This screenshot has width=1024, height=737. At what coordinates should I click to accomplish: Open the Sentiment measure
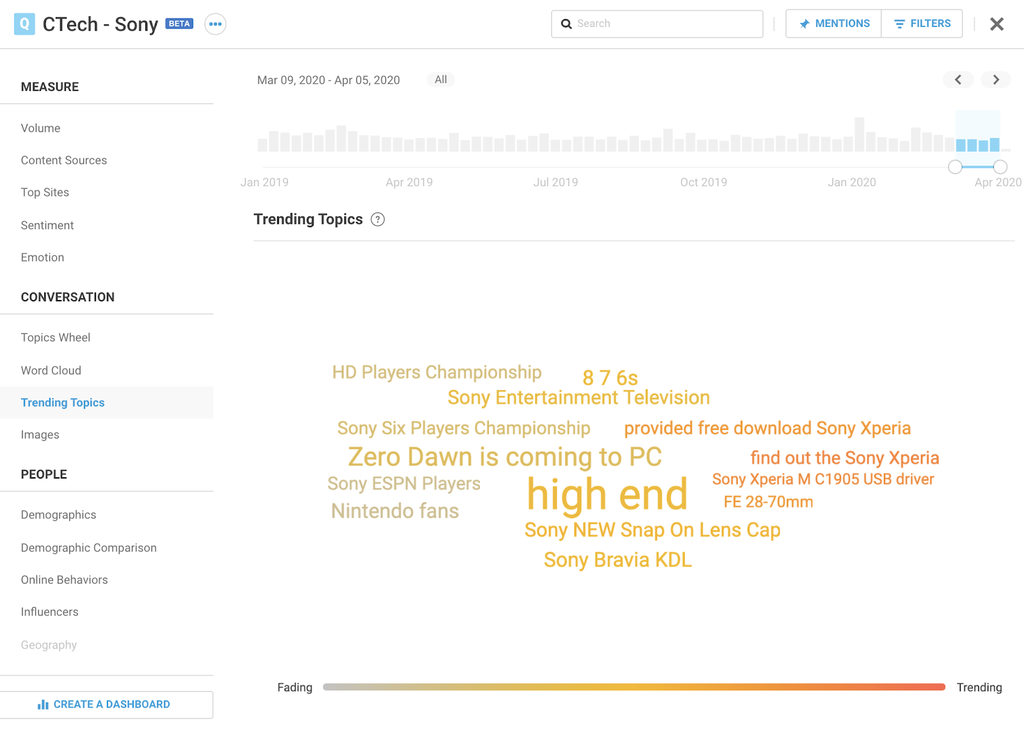click(x=47, y=226)
